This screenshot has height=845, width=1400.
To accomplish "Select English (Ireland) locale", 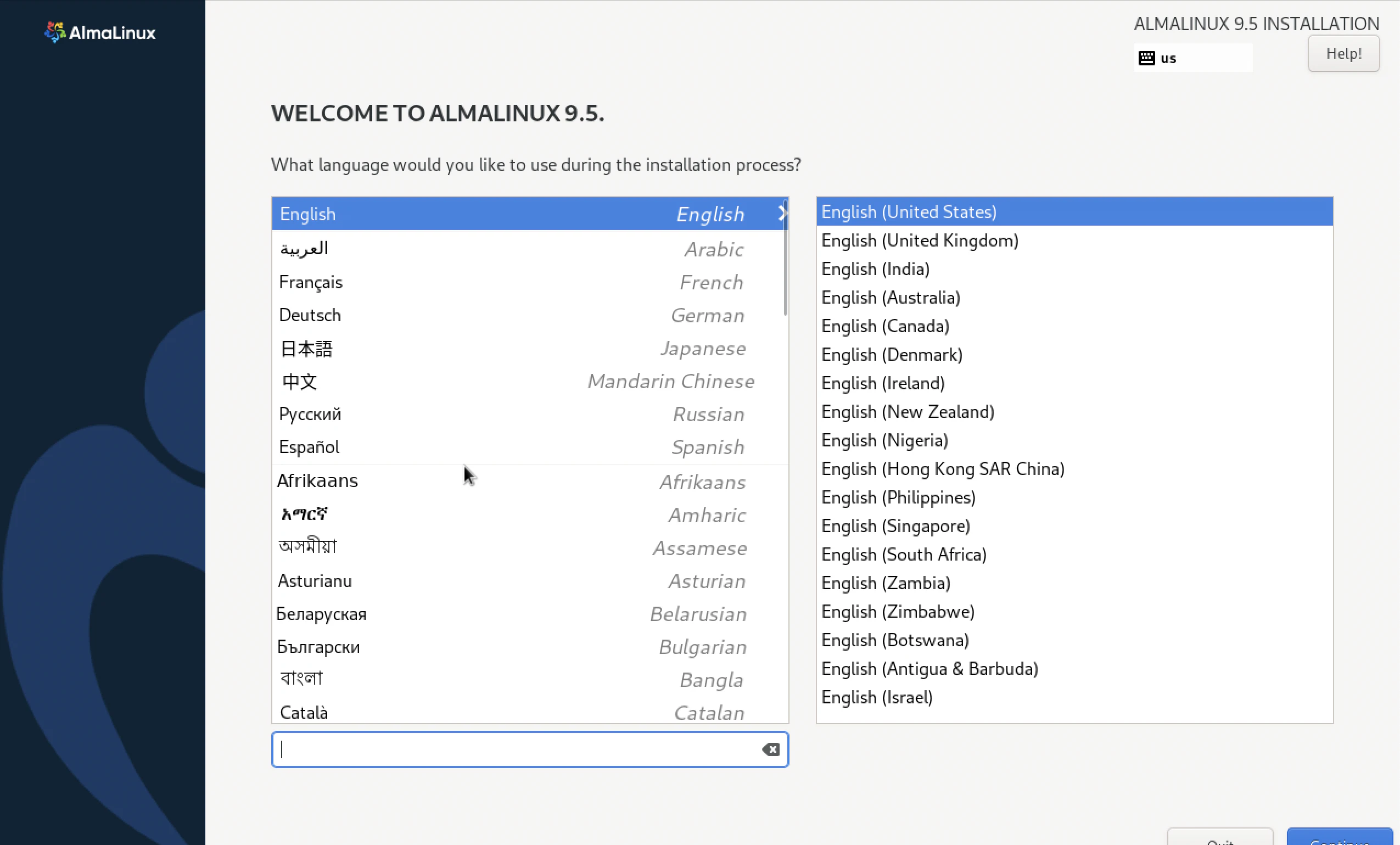I will click(x=1074, y=383).
